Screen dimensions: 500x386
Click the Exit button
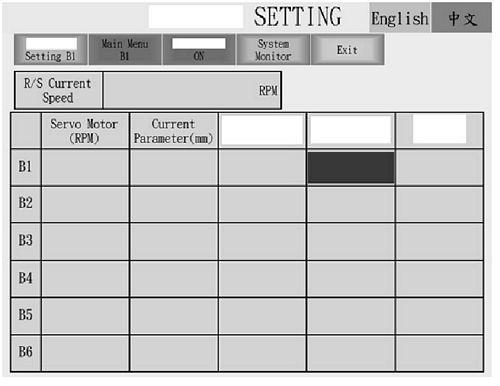click(x=347, y=50)
